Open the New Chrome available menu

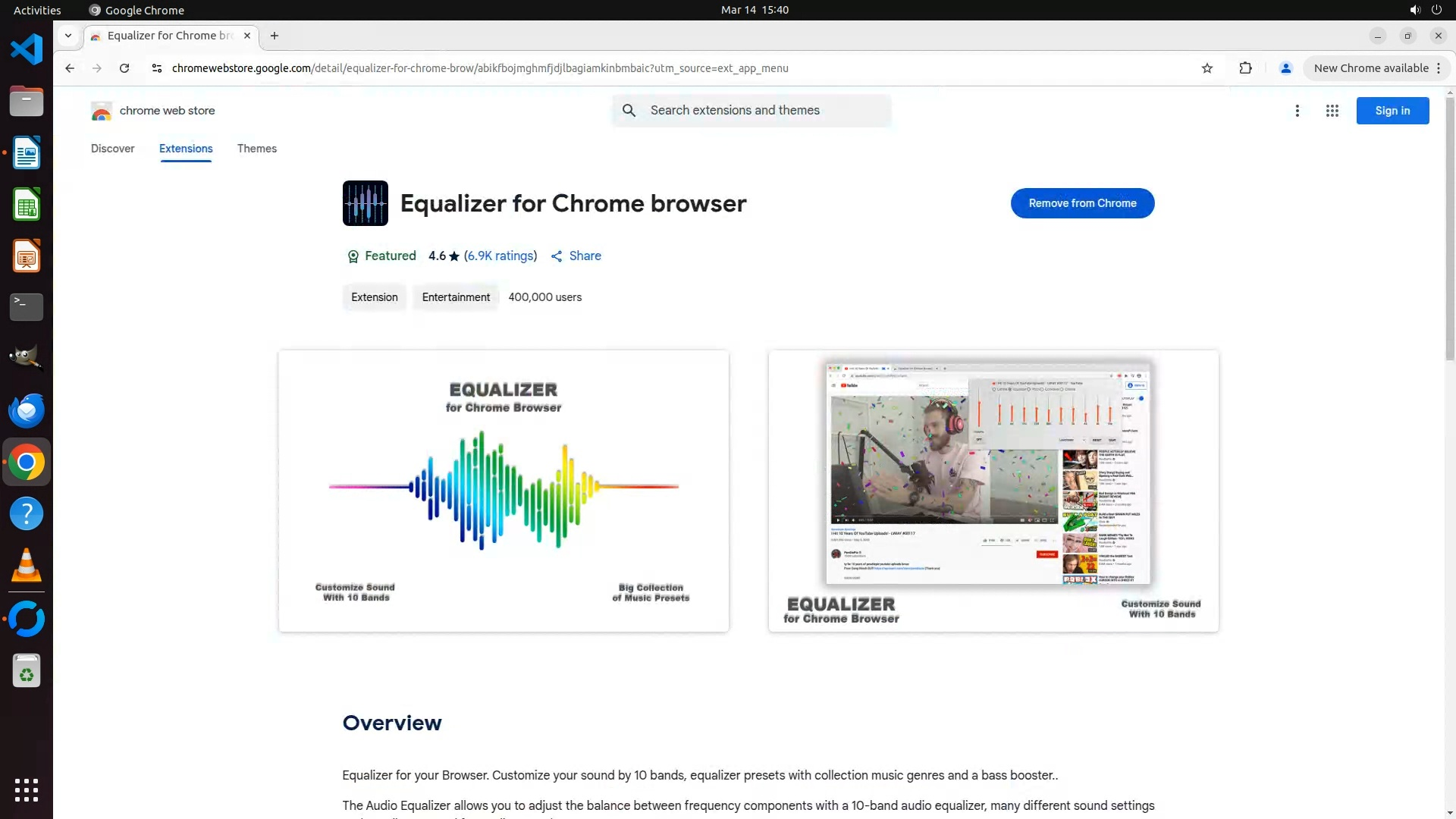click(1376, 68)
